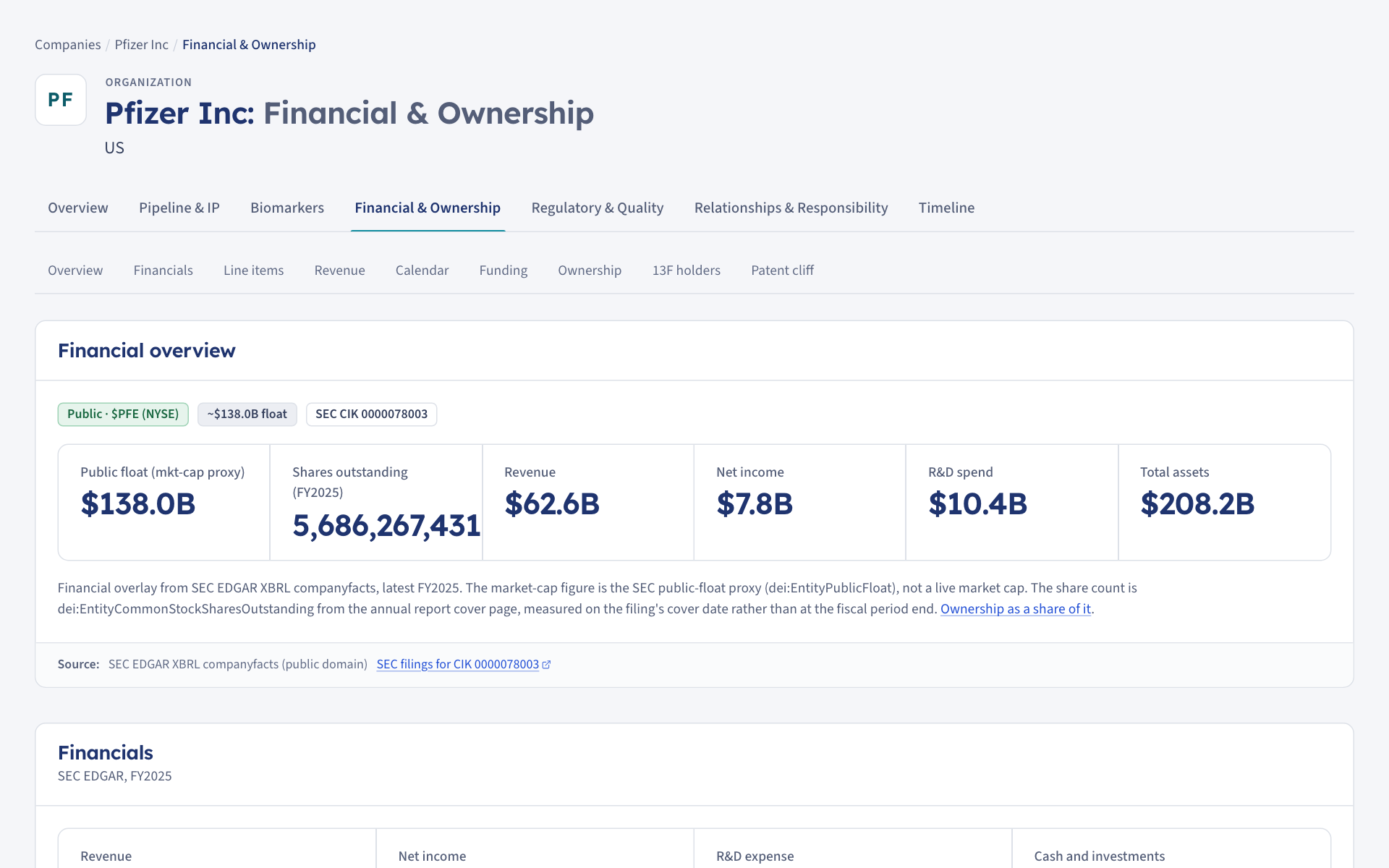Image resolution: width=1389 pixels, height=868 pixels.
Task: Click the shares outstanding 5,686,267,431 value
Action: pyautogui.click(x=386, y=526)
